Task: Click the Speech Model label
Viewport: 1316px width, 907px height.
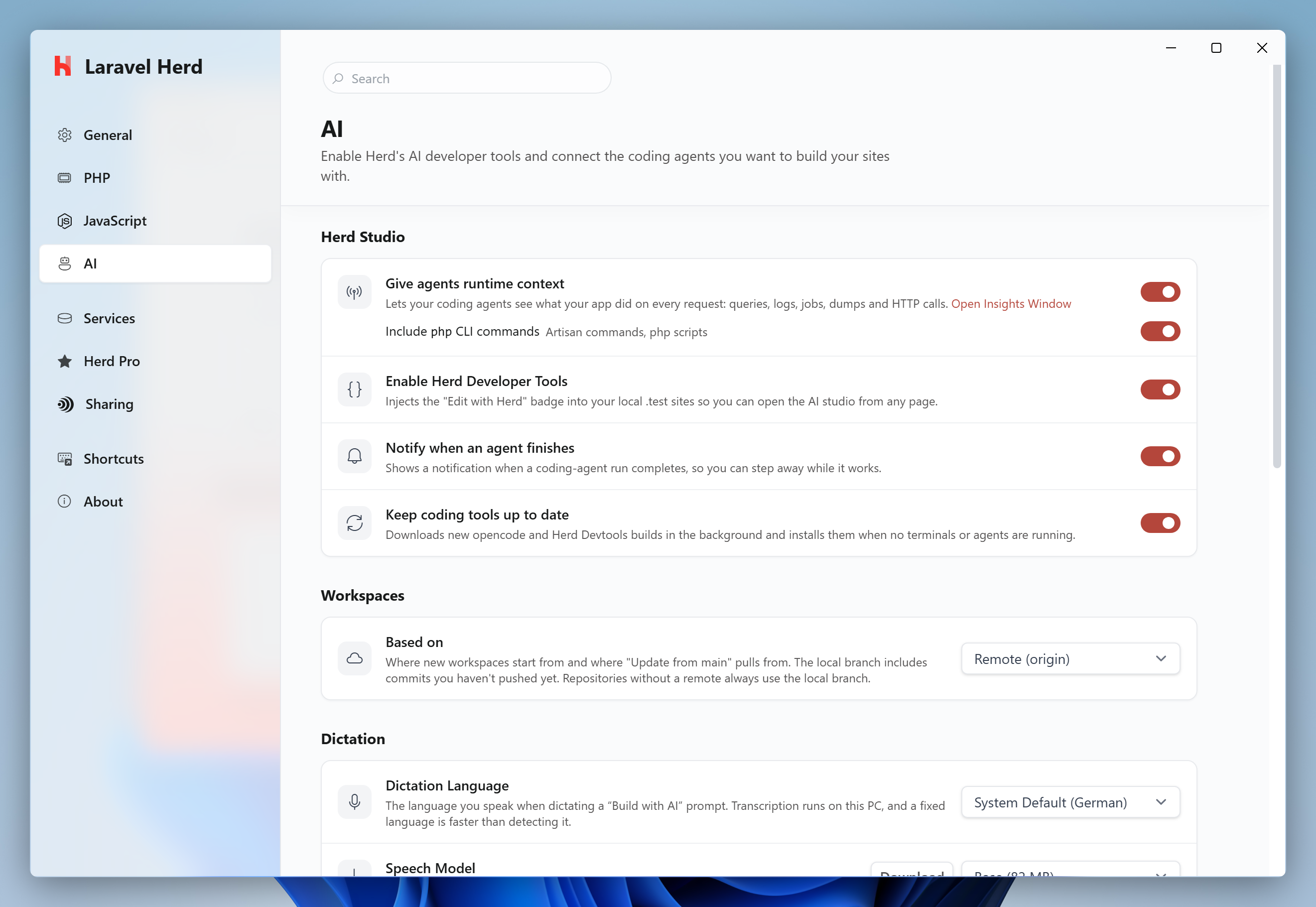Action: tap(430, 868)
